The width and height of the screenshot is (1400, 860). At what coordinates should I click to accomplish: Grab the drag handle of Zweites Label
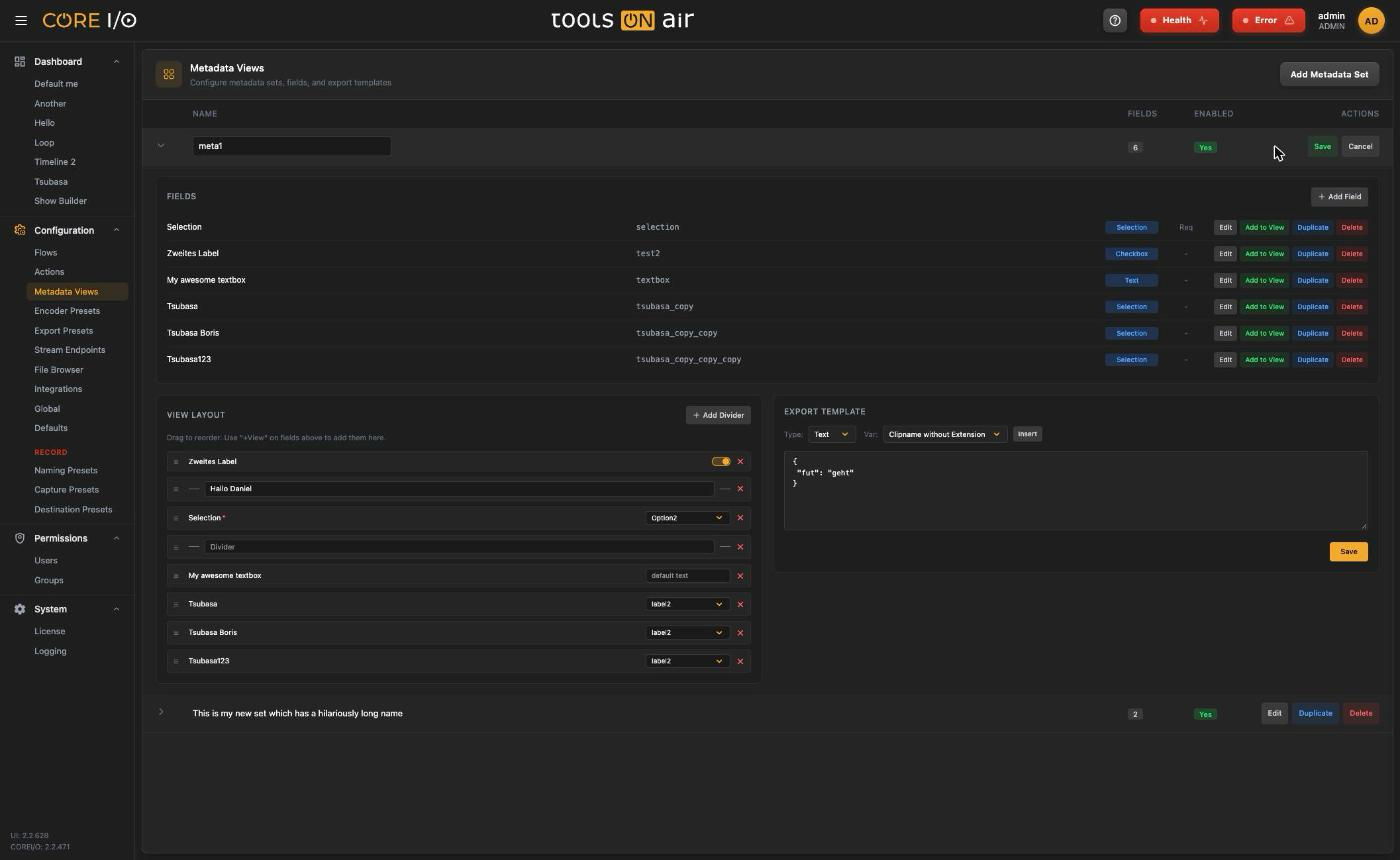[x=176, y=462]
